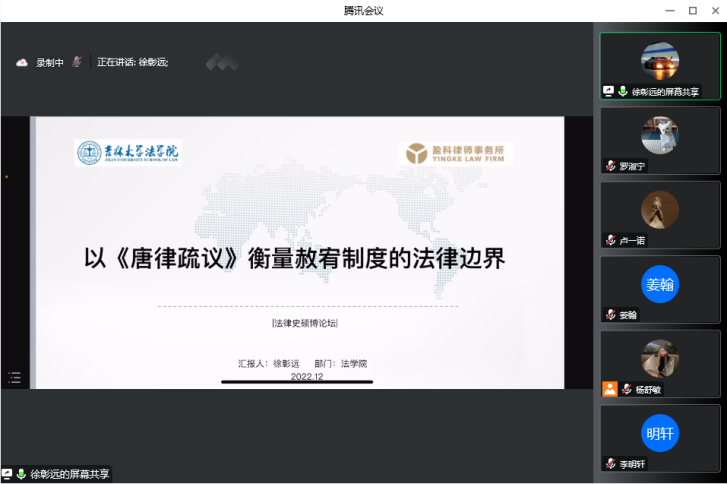The height and width of the screenshot is (484, 727).
Task: Click 卢一诺's muted microphone icon
Action: click(610, 240)
